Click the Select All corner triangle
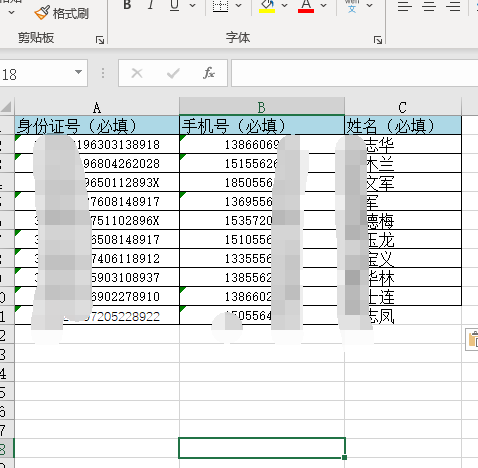 point(7,107)
